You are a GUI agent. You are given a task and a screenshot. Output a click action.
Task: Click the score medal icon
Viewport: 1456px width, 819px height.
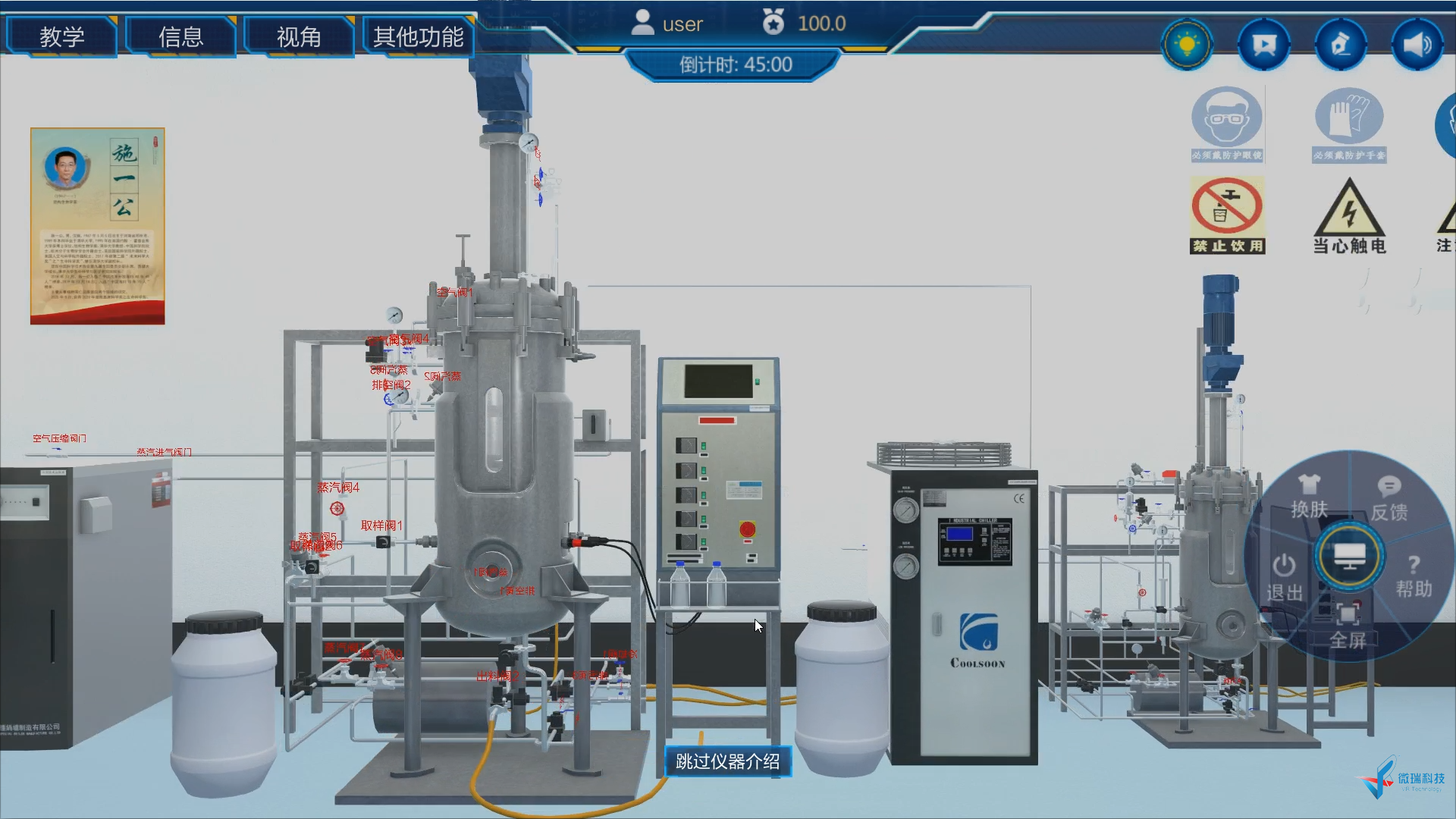[773, 22]
